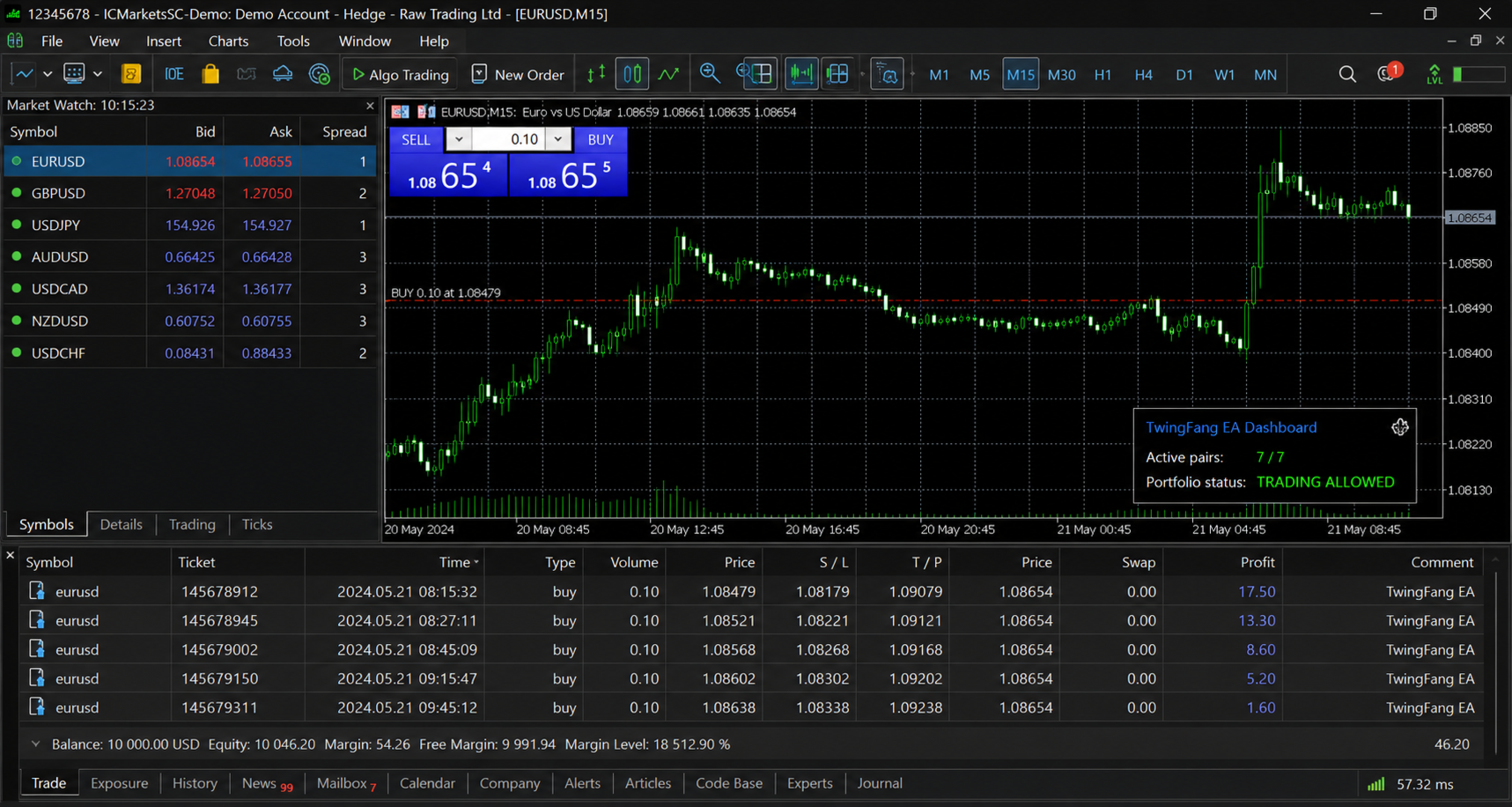Select the GBPUSD row in Market Watch
Image resolution: width=1512 pixels, height=807 pixels.
point(189,193)
